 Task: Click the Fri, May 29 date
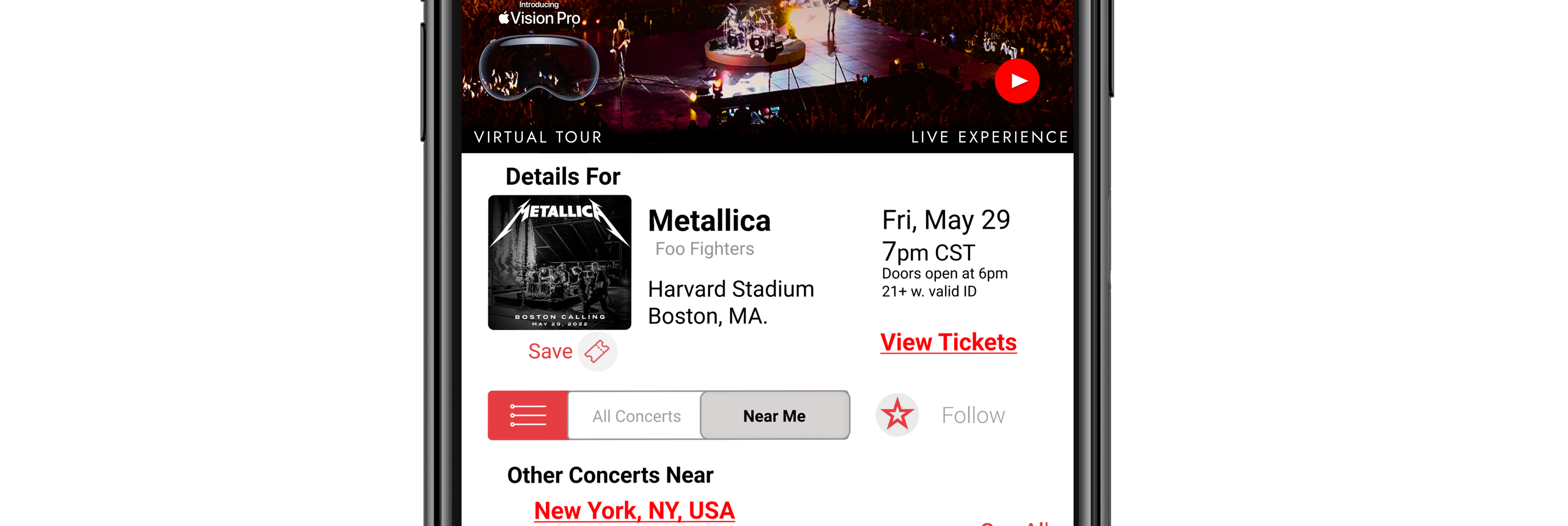coord(945,220)
